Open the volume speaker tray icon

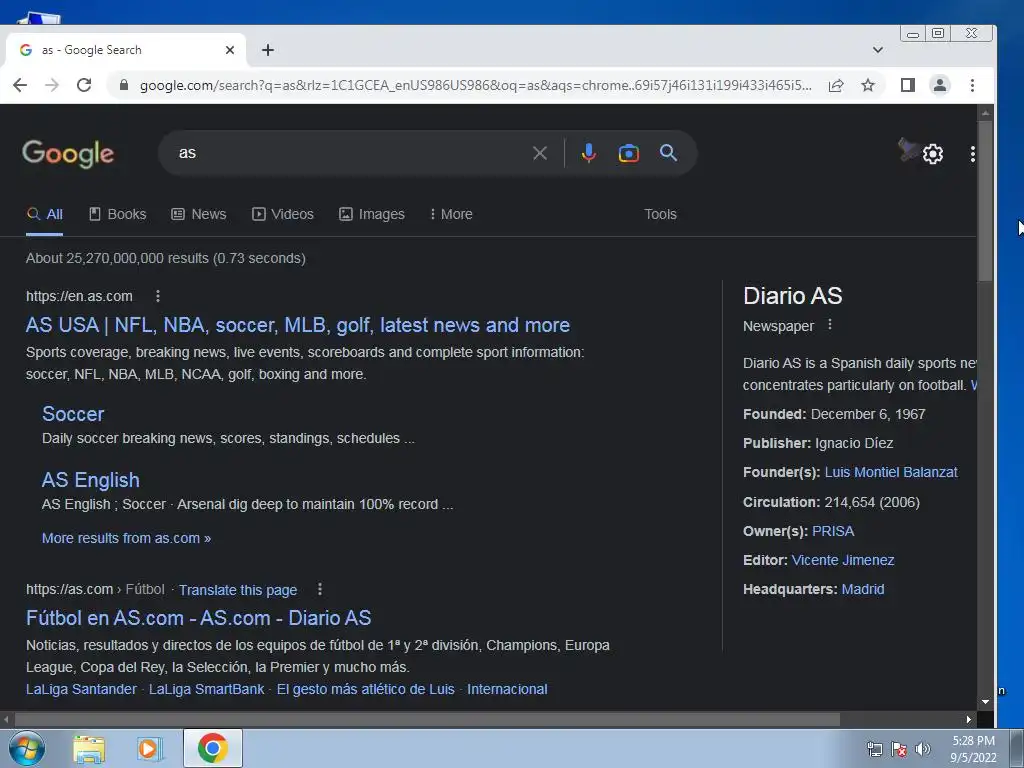coord(922,749)
